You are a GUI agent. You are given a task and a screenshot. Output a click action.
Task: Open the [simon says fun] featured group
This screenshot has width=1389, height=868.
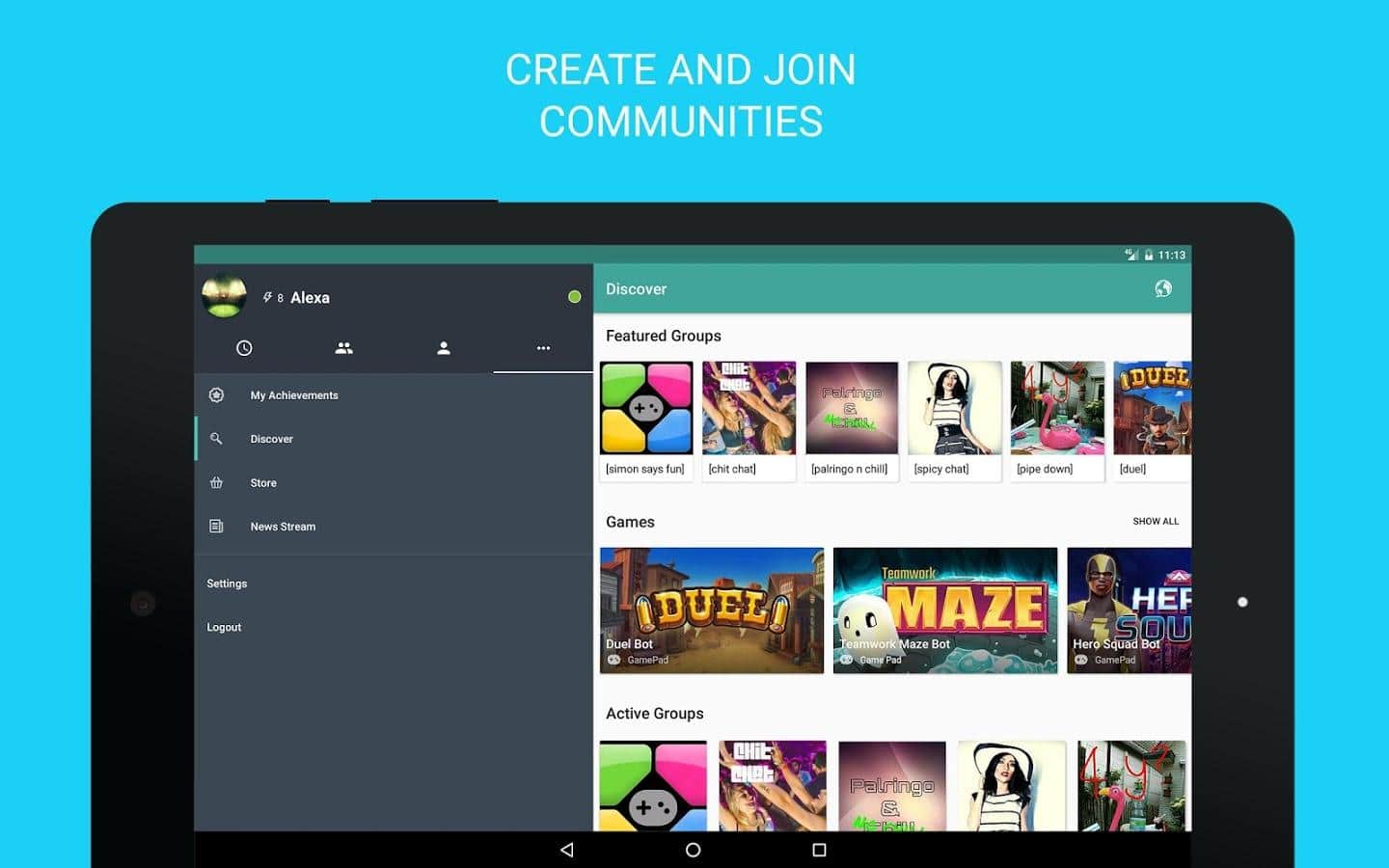646,420
